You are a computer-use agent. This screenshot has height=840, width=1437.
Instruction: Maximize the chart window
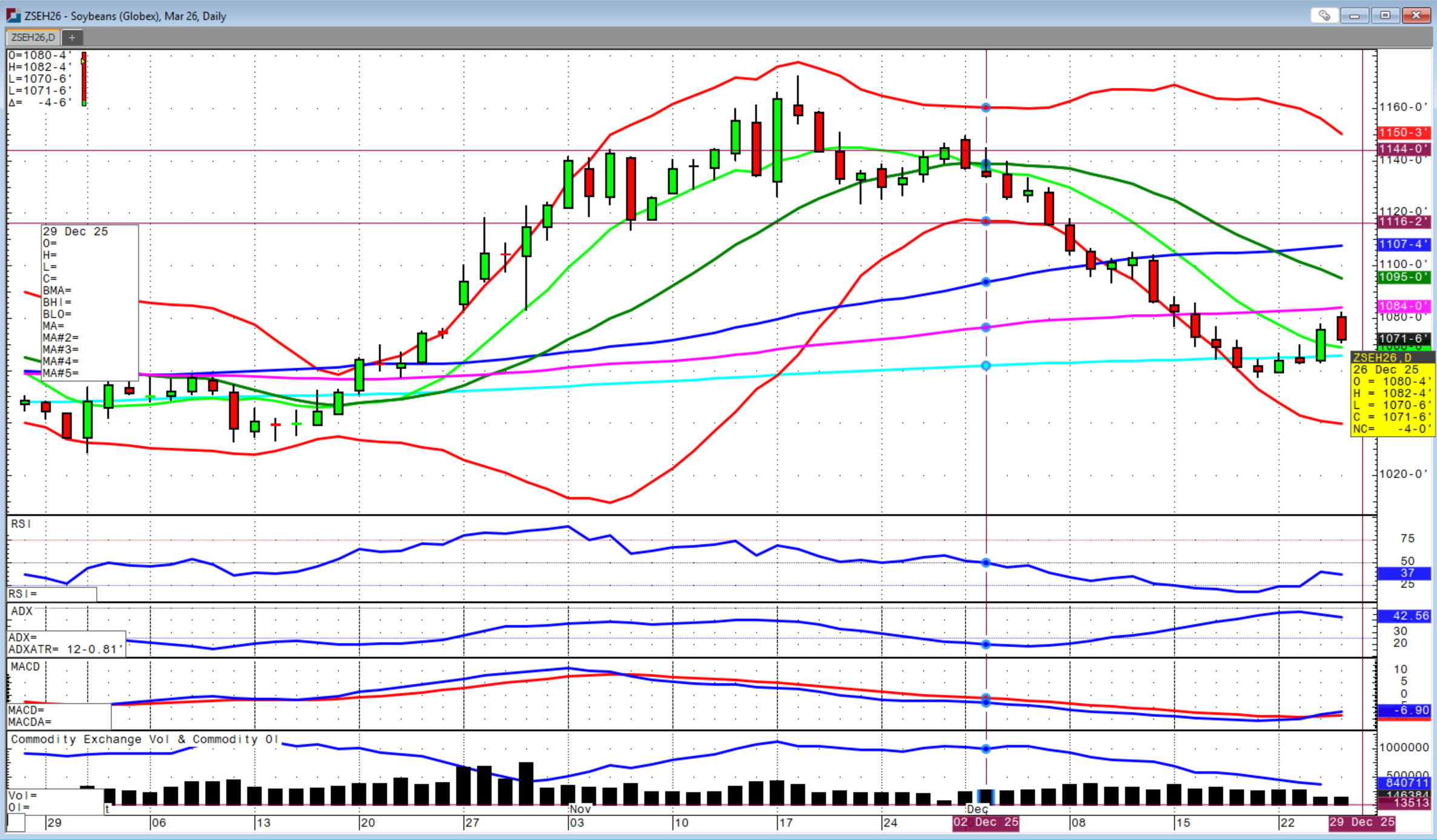pos(1385,15)
